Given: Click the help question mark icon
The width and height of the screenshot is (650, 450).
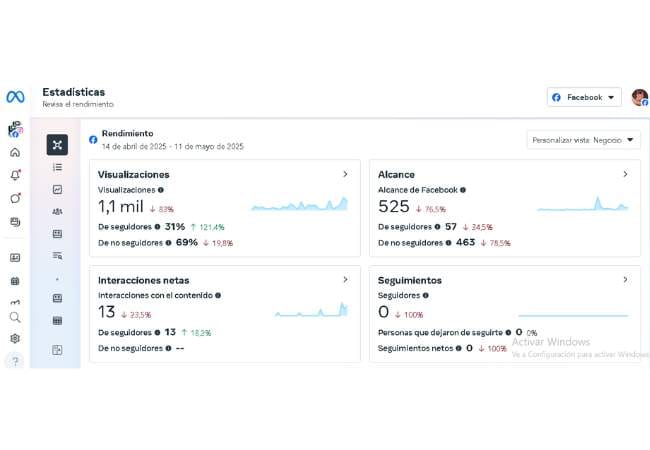Looking at the screenshot, I should click(x=15, y=361).
